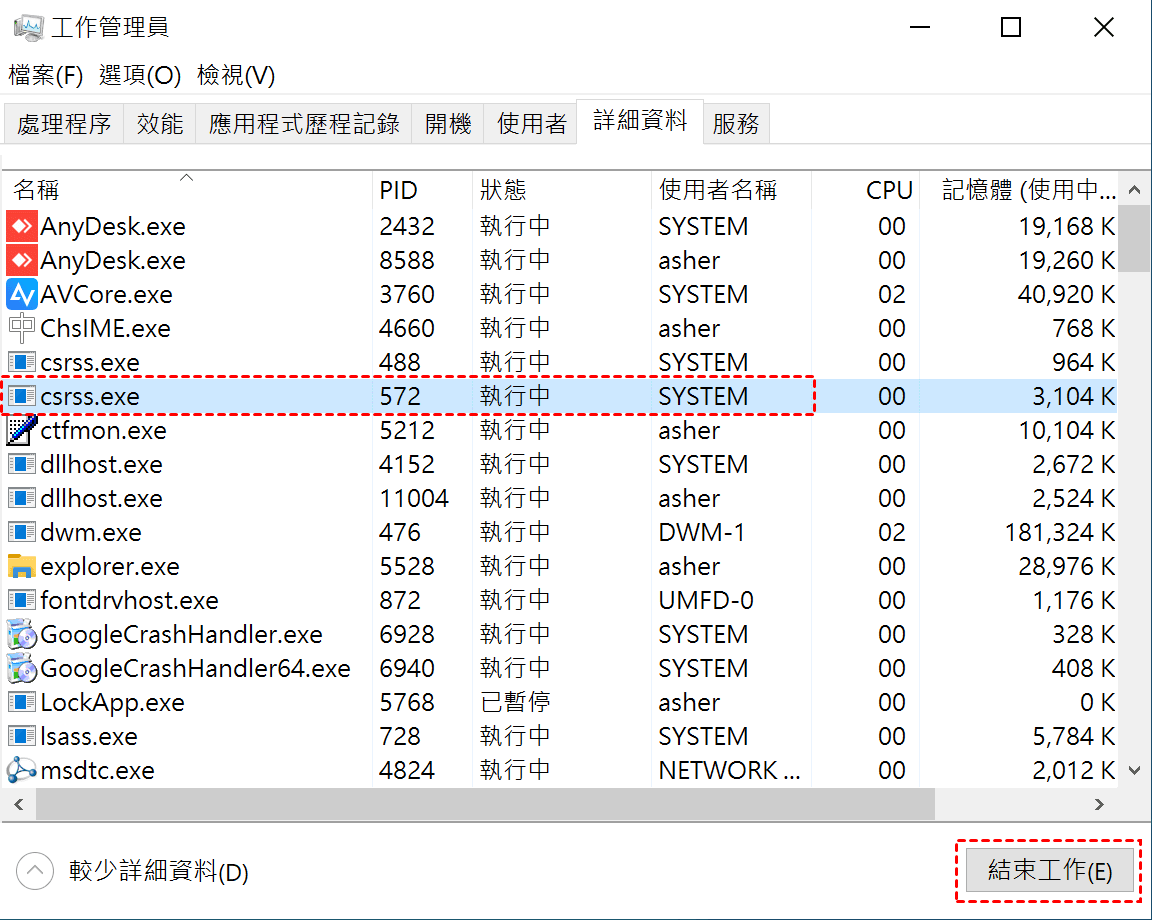
Task: Switch to the 應用程式歷程記錄 tab
Action: [x=303, y=123]
